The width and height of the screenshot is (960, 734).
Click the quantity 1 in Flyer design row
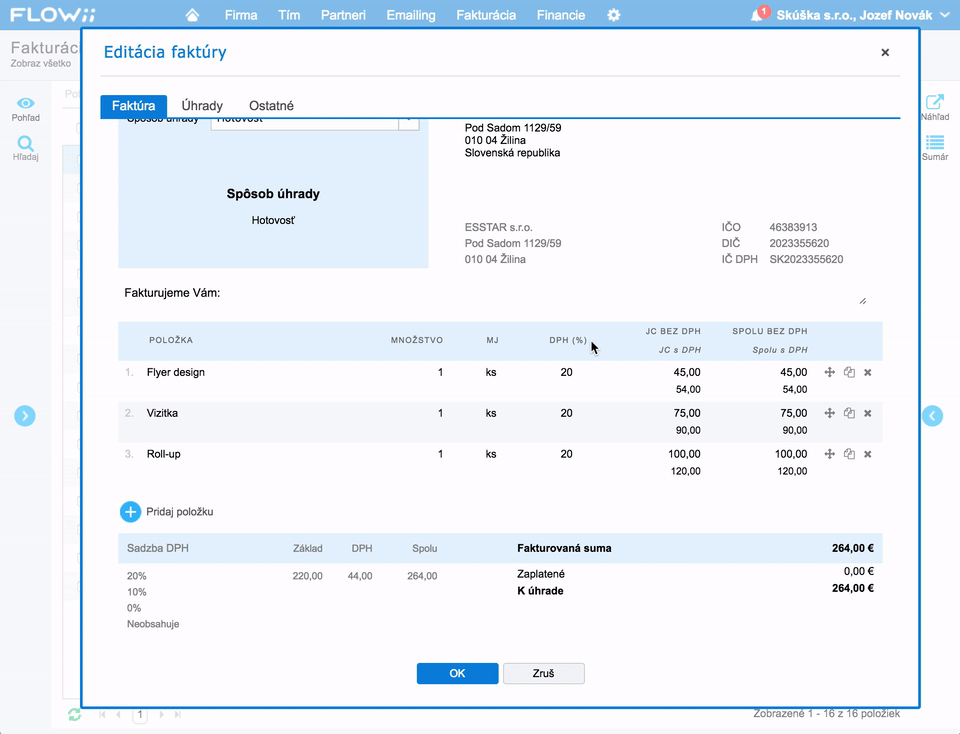click(440, 372)
